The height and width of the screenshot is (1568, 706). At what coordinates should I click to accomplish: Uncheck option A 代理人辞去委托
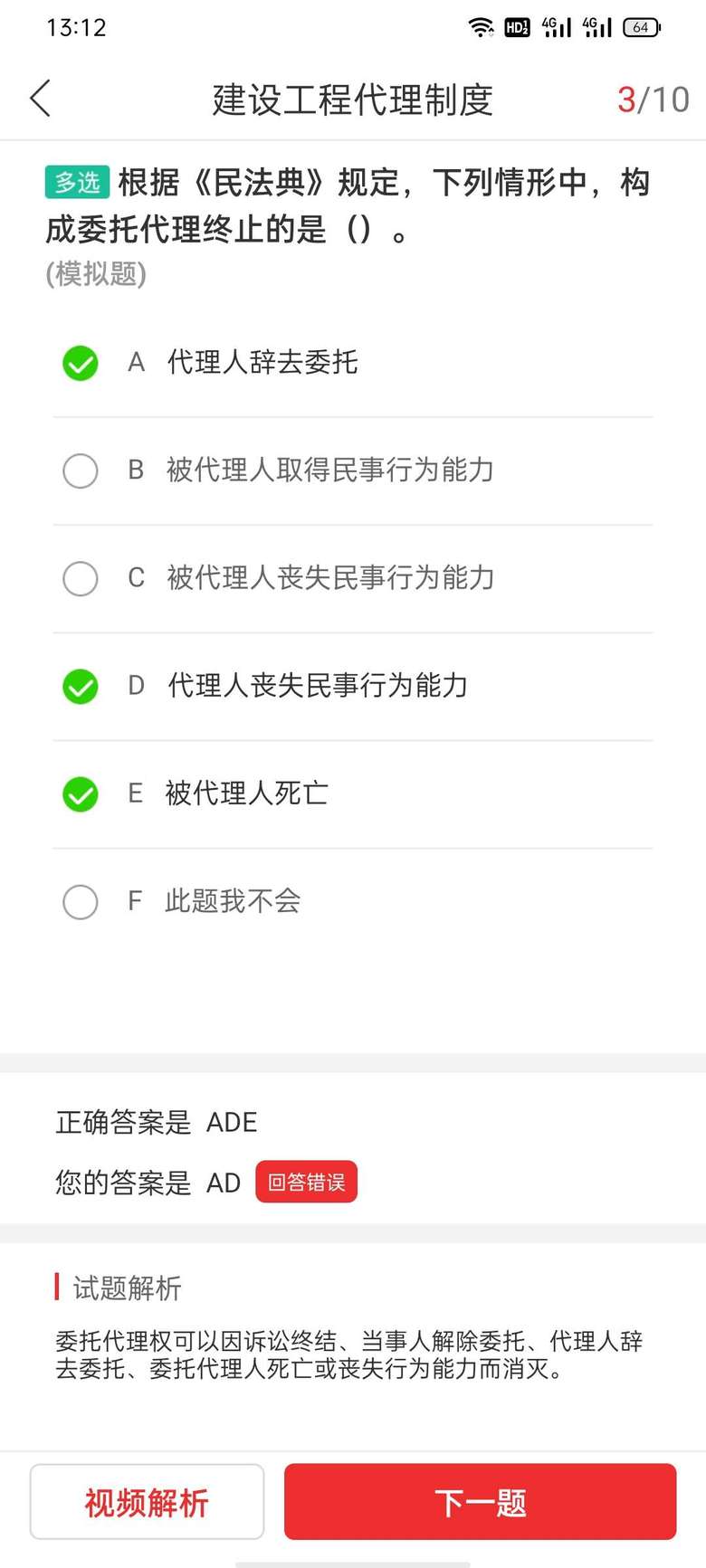coord(81,363)
